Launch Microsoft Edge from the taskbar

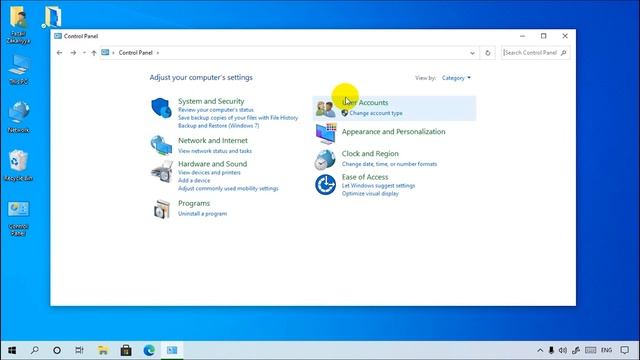tap(149, 350)
